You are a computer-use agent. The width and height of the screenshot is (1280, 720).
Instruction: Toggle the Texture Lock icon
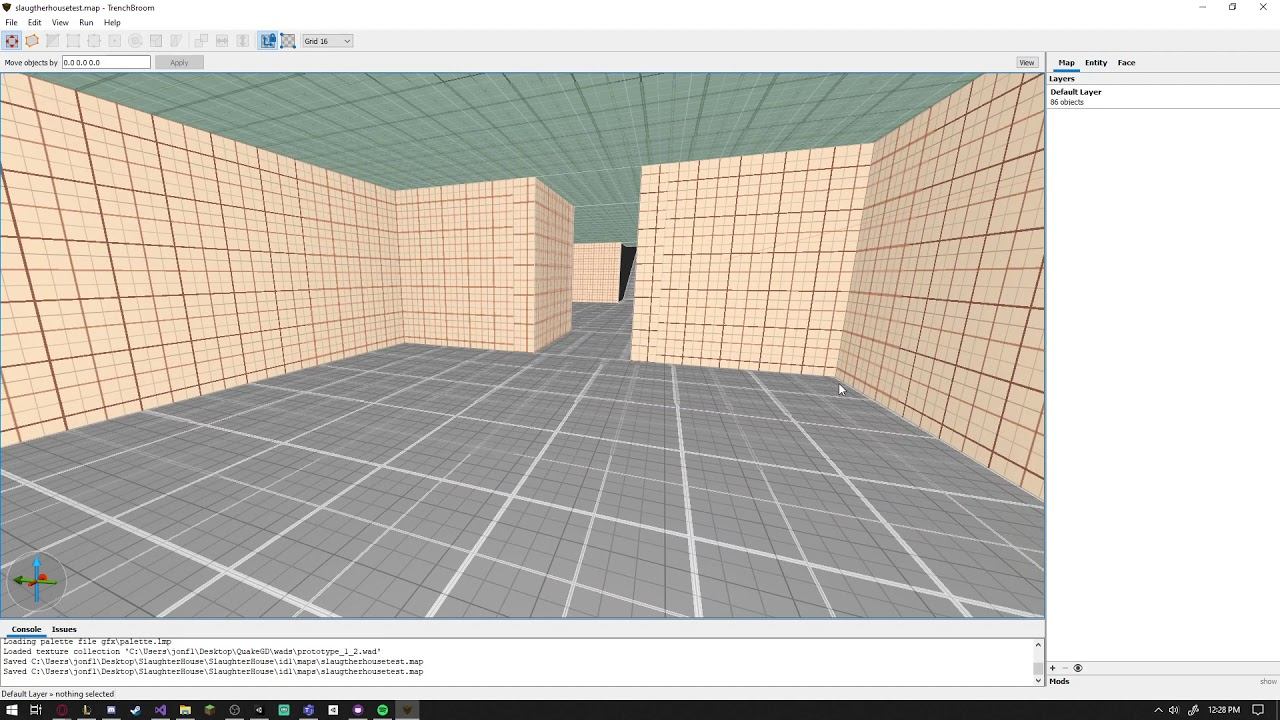point(268,41)
